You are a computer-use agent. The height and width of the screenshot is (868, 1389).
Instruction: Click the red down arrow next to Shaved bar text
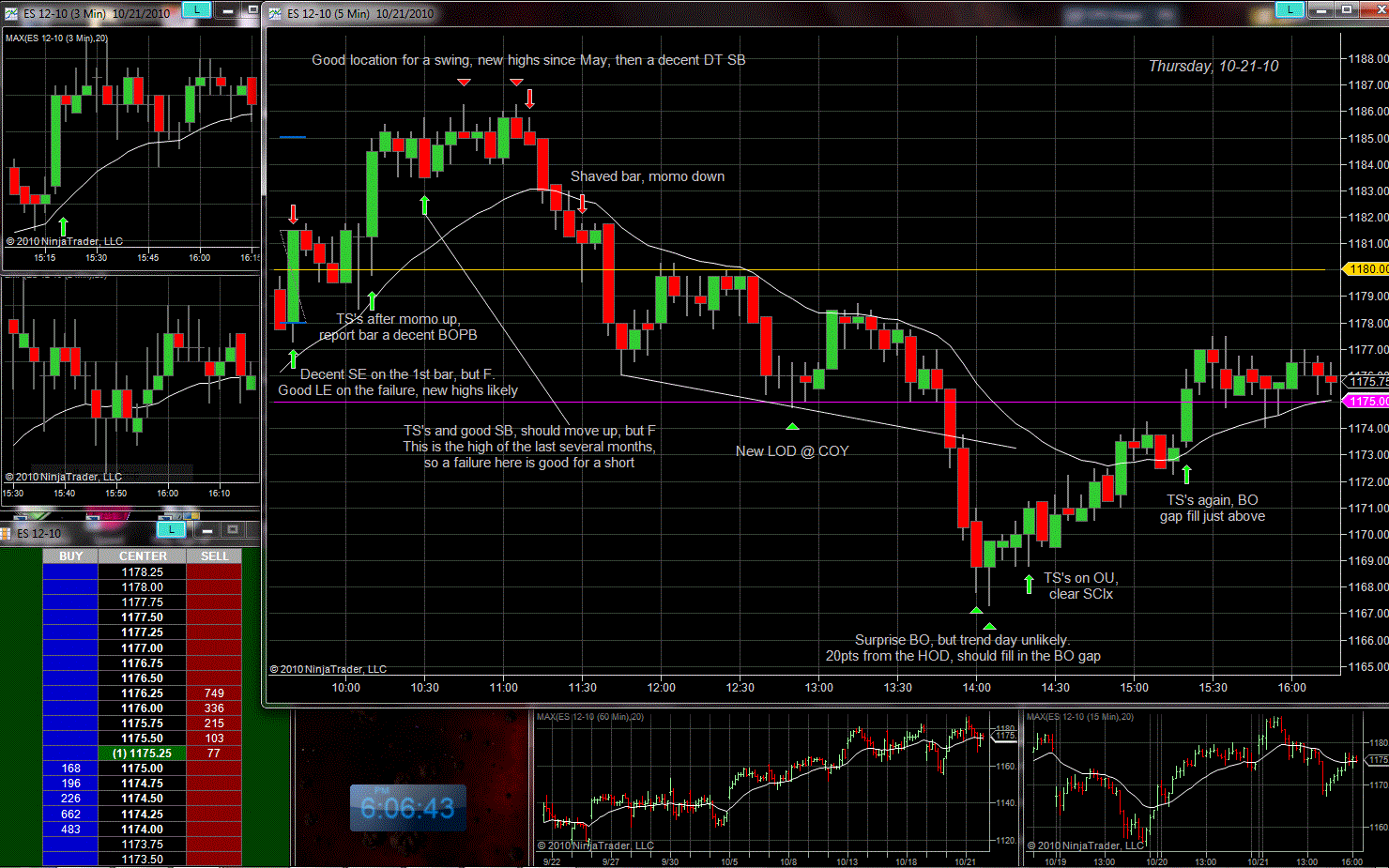pos(583,204)
